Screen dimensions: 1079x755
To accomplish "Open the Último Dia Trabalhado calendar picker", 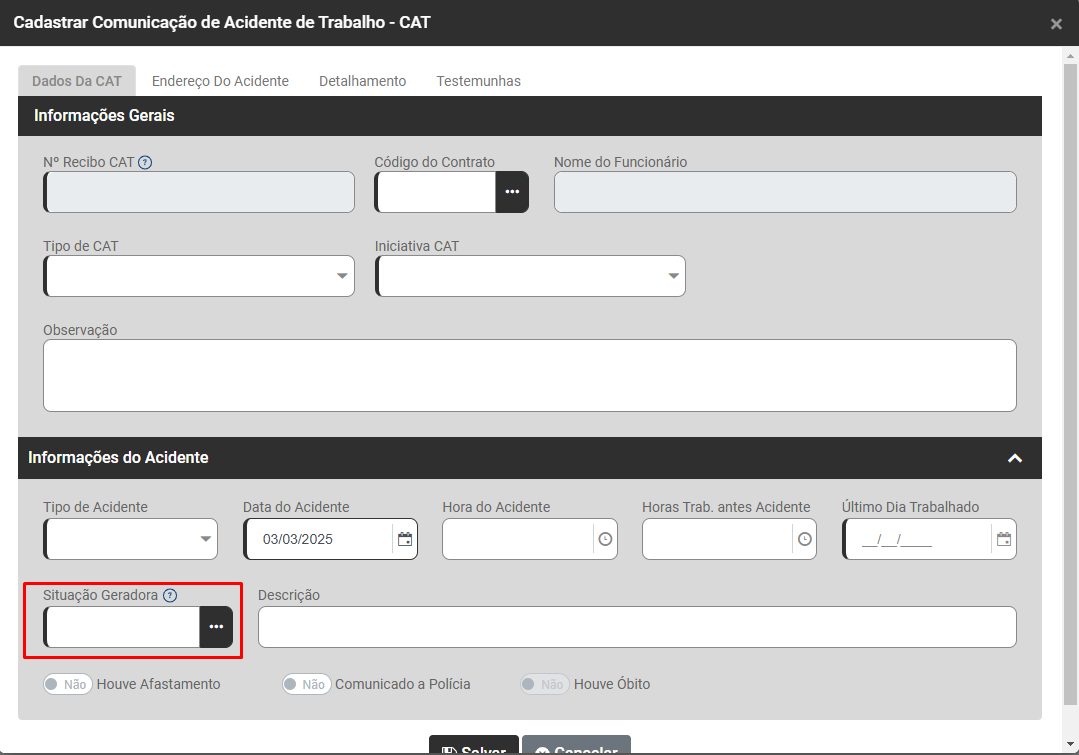I will 1004,539.
